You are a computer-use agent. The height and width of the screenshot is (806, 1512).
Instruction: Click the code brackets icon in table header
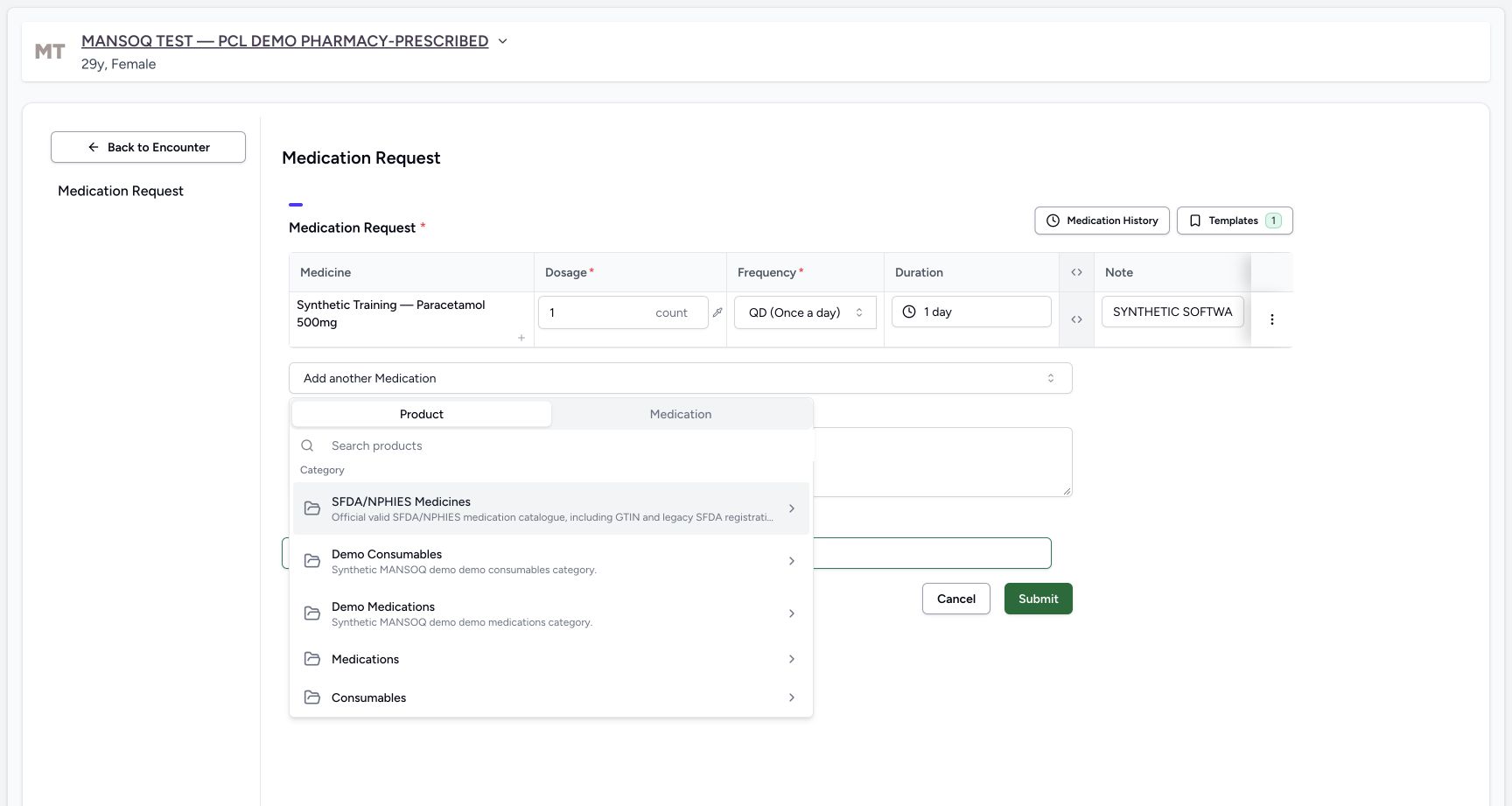point(1076,272)
